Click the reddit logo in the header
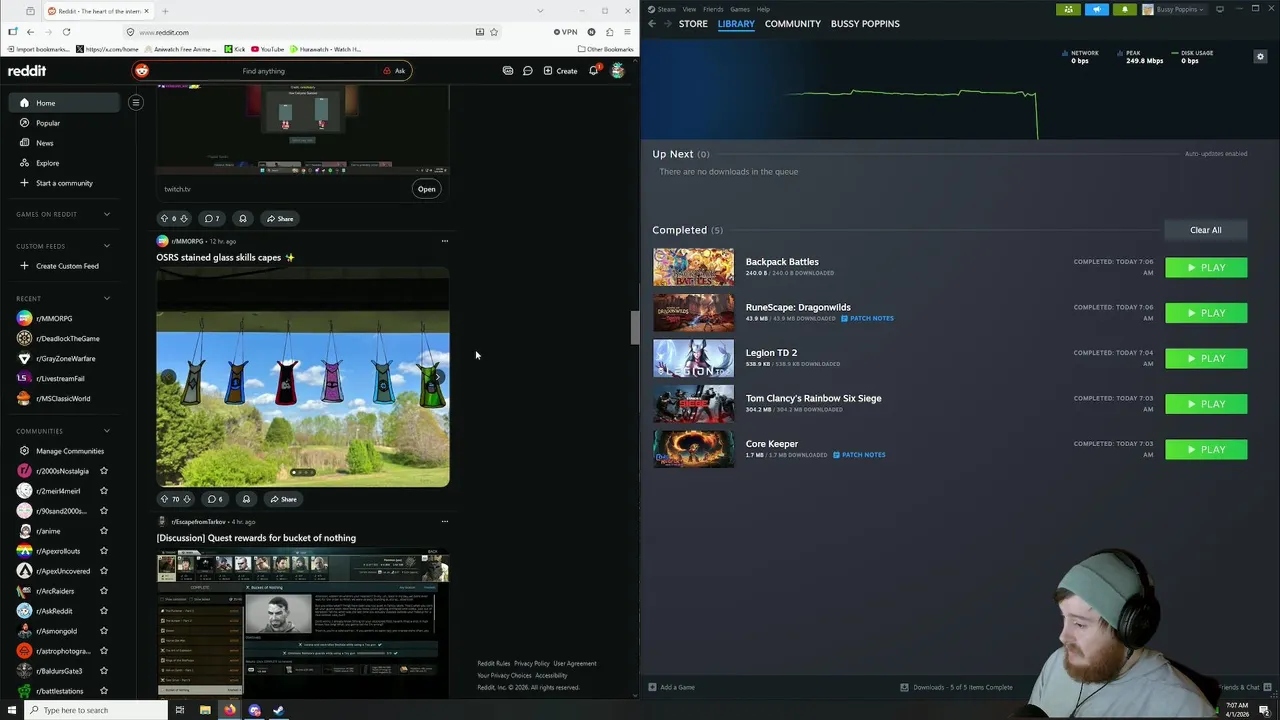Viewport: 1280px width, 720px height. tap(27, 71)
